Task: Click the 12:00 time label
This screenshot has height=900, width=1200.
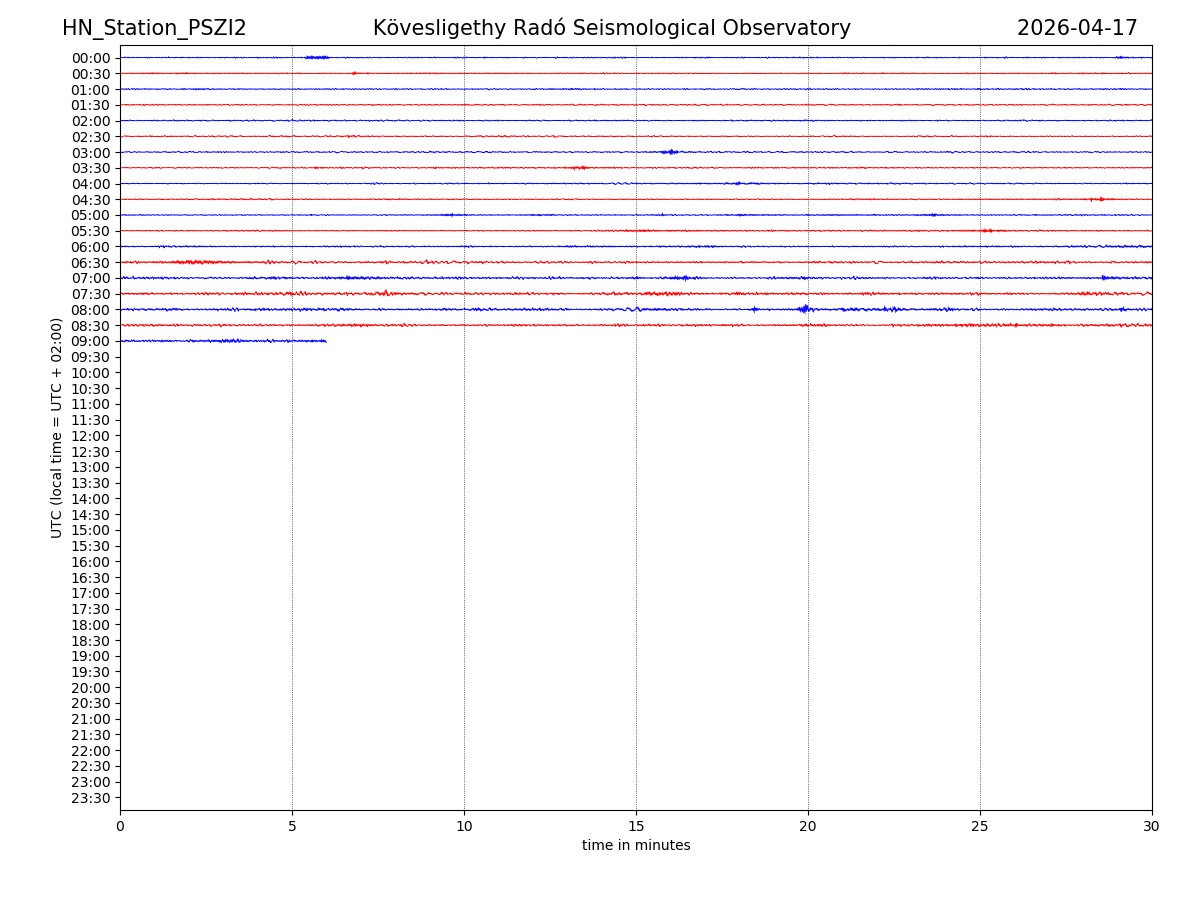Action: 91,436
